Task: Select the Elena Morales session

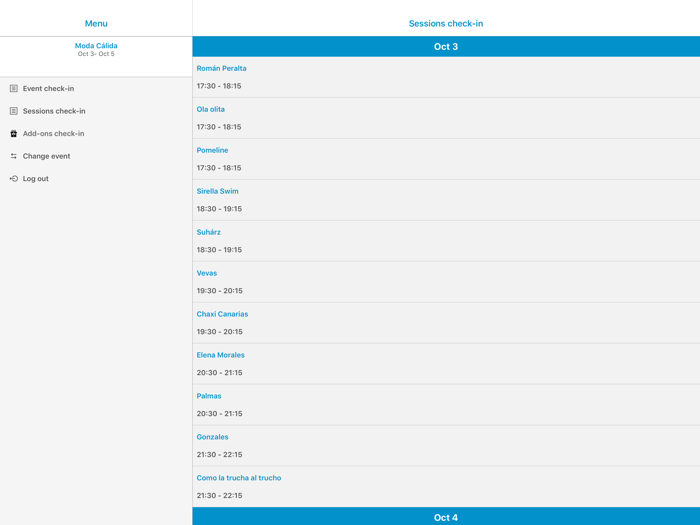Action: 446,364
